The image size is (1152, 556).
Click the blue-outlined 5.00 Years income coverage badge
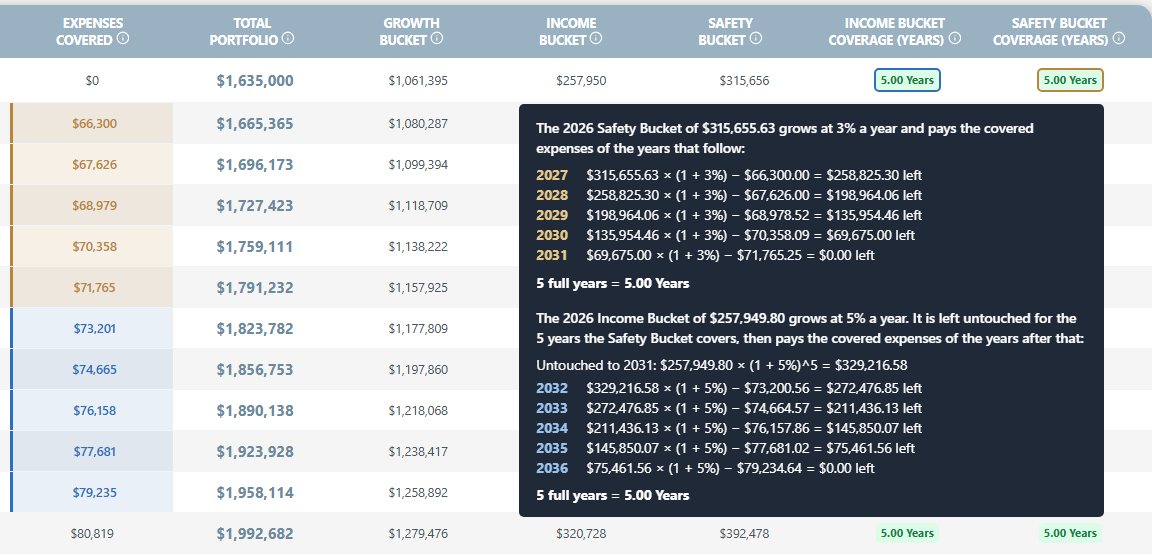(x=907, y=80)
